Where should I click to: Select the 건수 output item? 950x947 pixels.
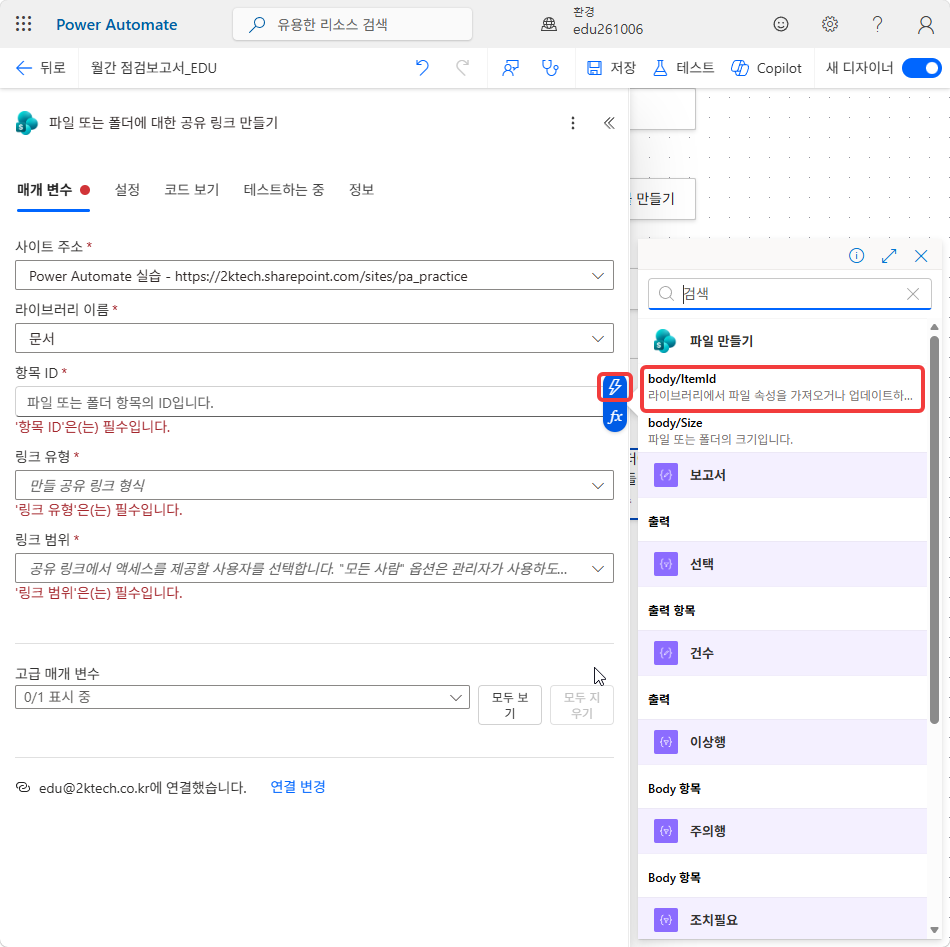pos(783,653)
